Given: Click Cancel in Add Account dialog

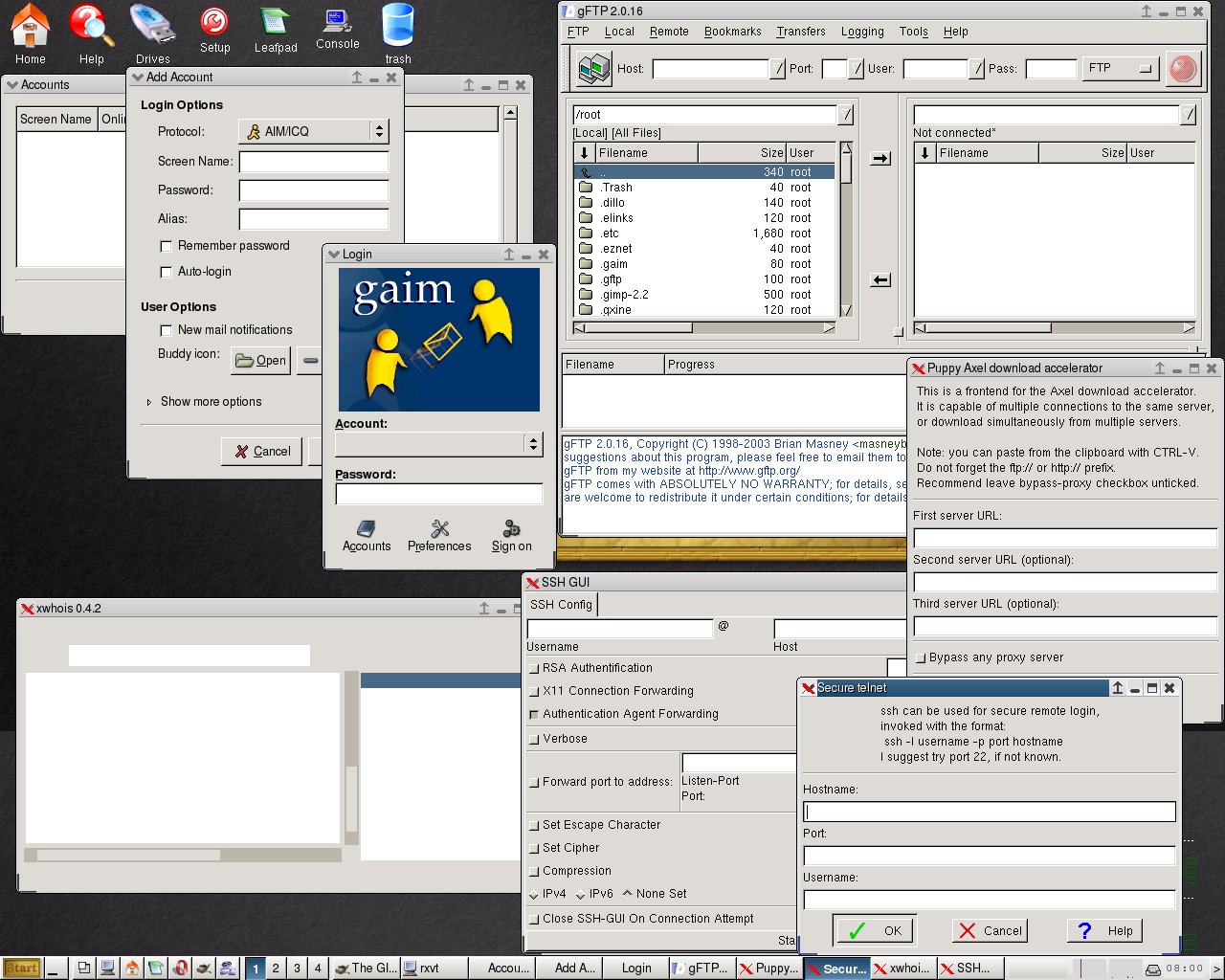Looking at the screenshot, I should click(x=263, y=452).
